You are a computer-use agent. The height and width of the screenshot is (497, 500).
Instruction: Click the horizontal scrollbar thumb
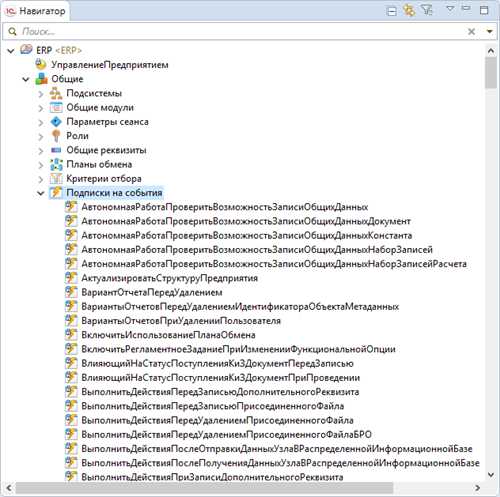[204, 488]
